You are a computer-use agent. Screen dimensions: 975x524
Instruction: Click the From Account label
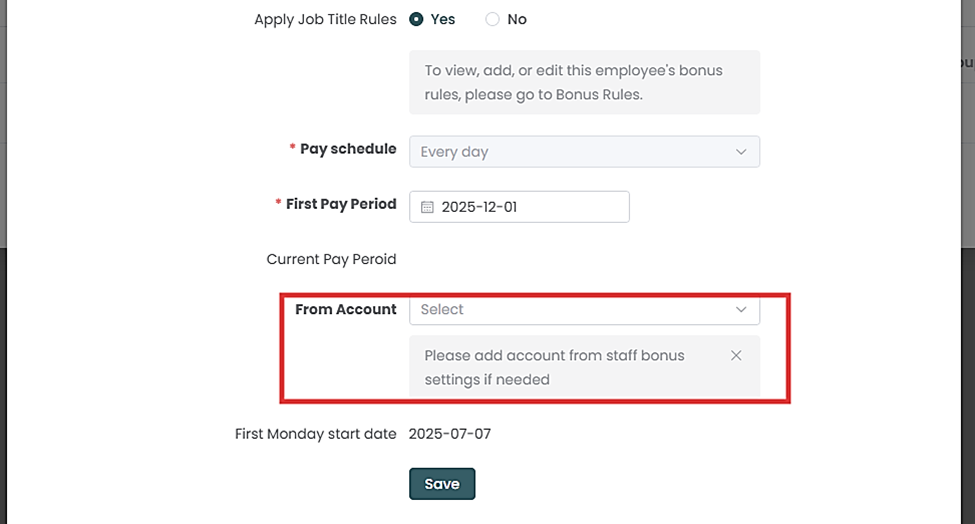pos(346,310)
